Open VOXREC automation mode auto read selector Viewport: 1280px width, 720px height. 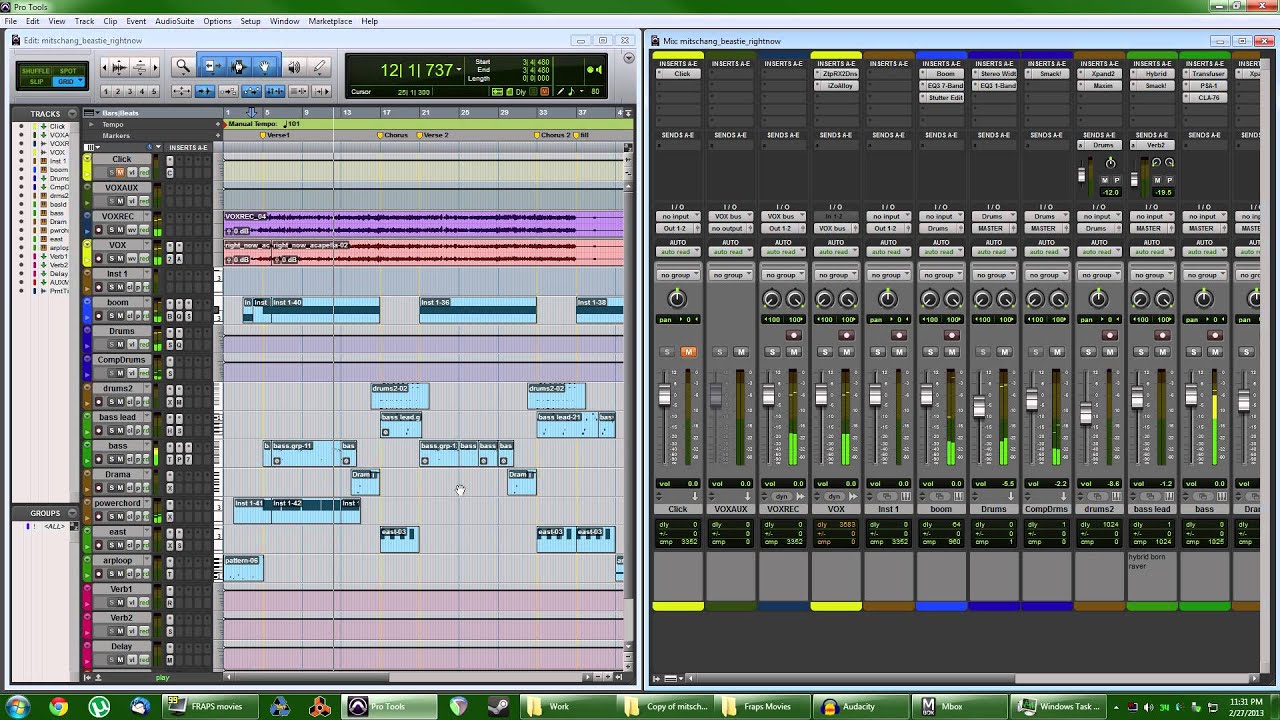click(x=783, y=251)
